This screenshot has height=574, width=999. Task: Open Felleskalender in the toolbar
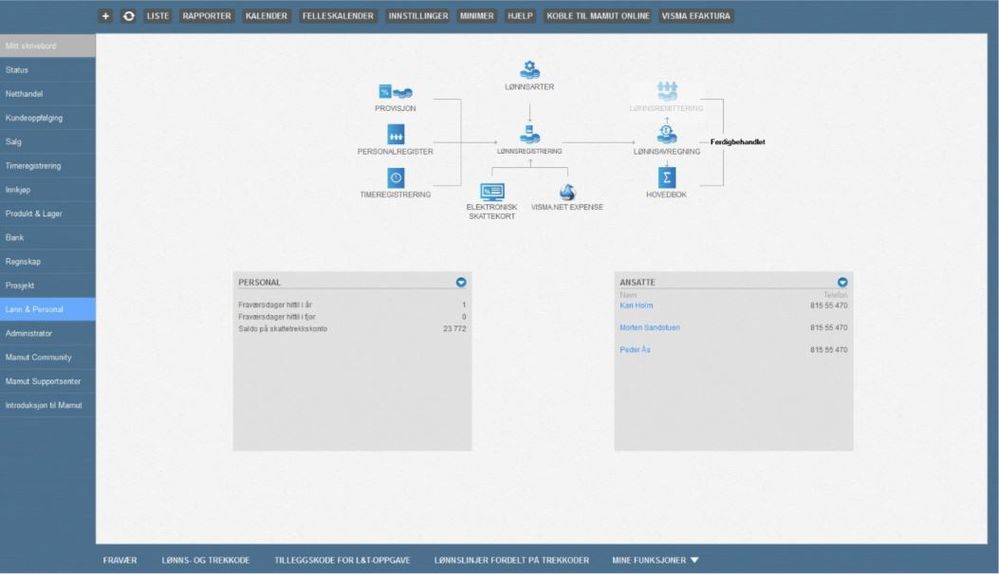tap(338, 16)
